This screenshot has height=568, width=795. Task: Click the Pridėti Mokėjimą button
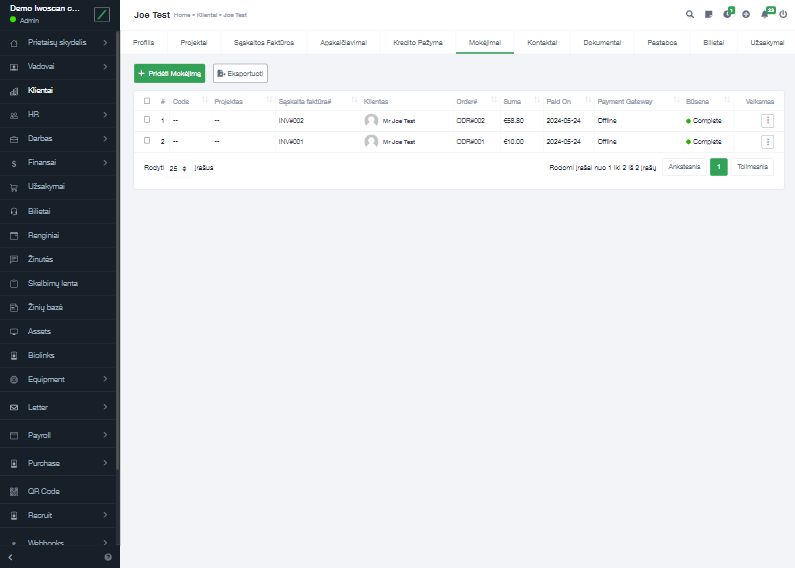tap(169, 73)
